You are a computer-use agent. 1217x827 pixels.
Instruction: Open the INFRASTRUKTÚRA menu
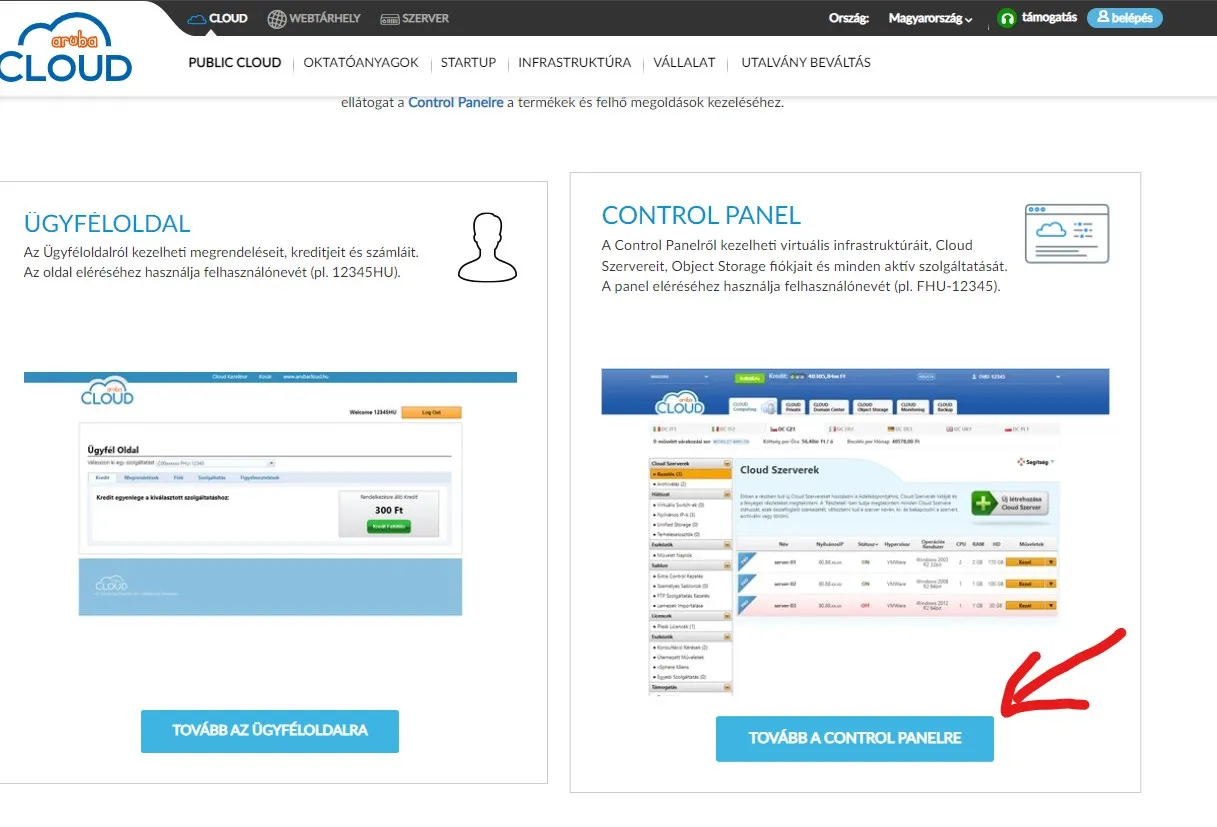pyautogui.click(x=575, y=62)
